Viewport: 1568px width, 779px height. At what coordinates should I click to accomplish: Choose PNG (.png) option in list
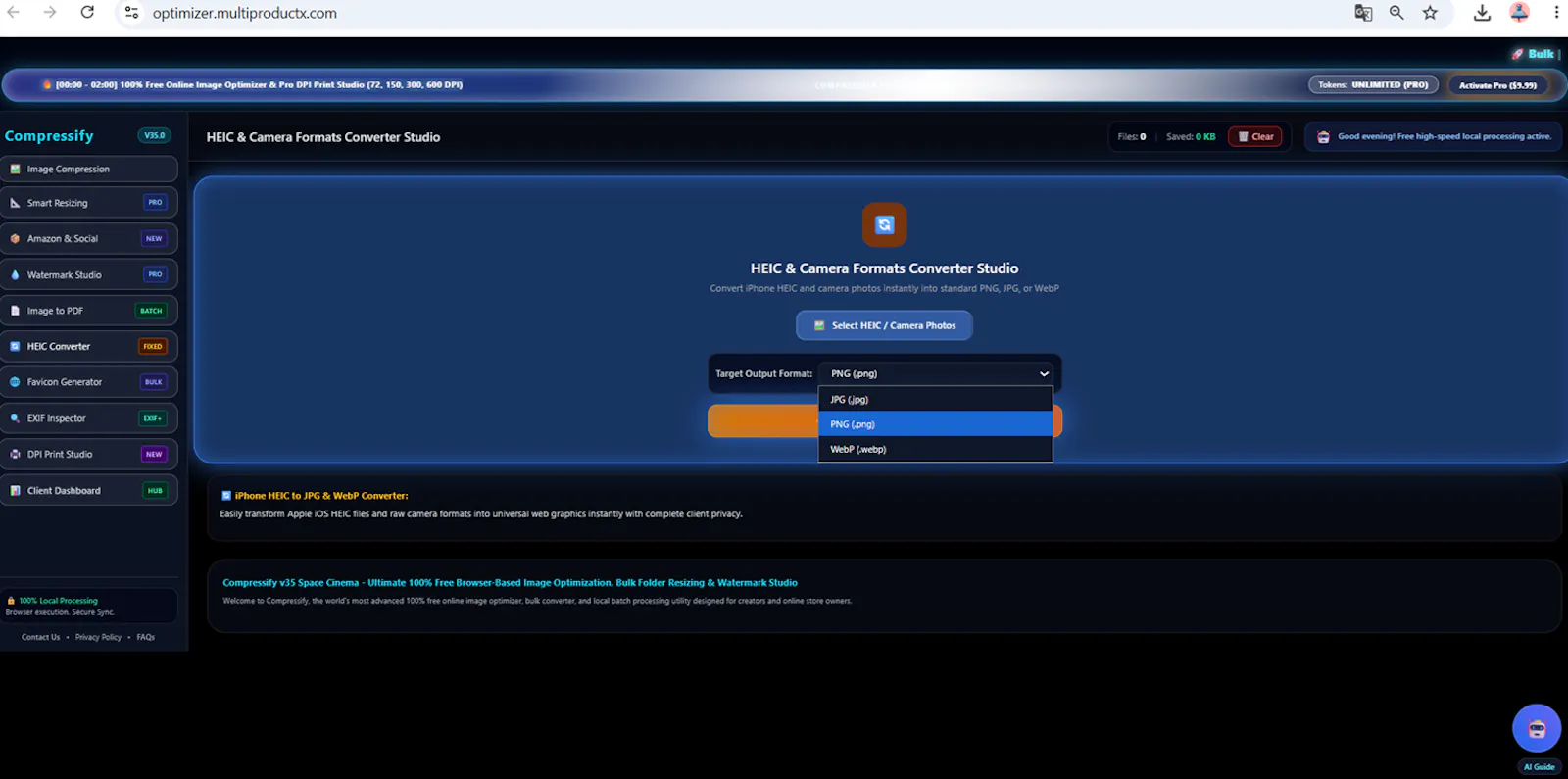935,423
